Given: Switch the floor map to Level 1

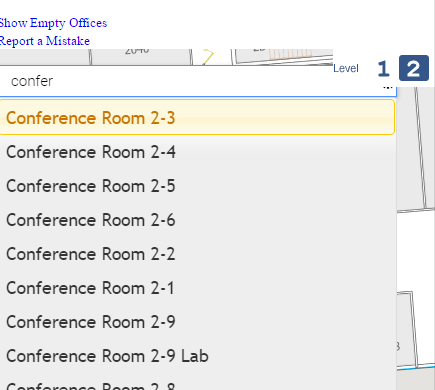Looking at the screenshot, I should click(383, 69).
